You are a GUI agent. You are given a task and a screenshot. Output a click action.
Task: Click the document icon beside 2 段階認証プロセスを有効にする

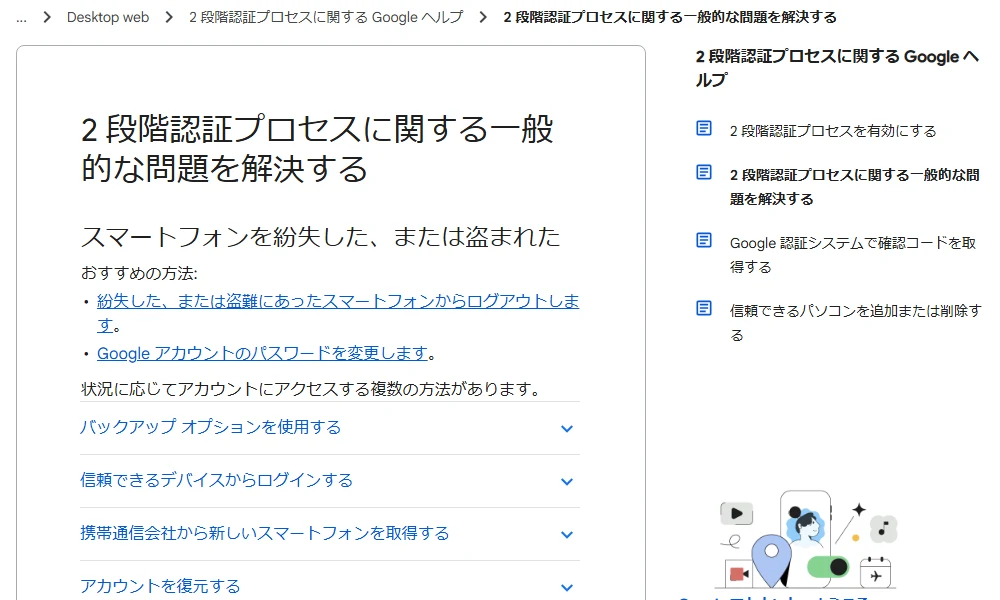pyautogui.click(x=703, y=128)
